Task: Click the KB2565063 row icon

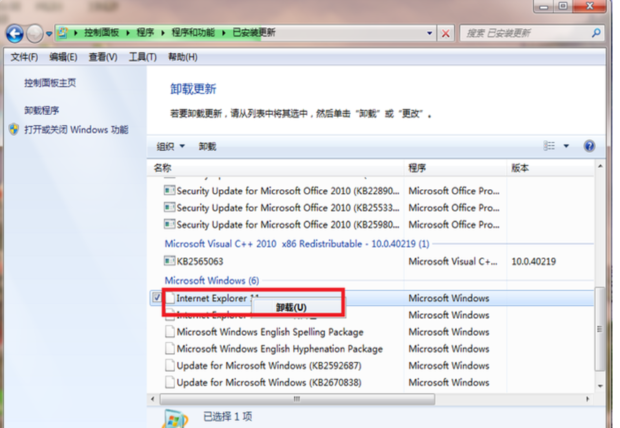Action: 169,261
